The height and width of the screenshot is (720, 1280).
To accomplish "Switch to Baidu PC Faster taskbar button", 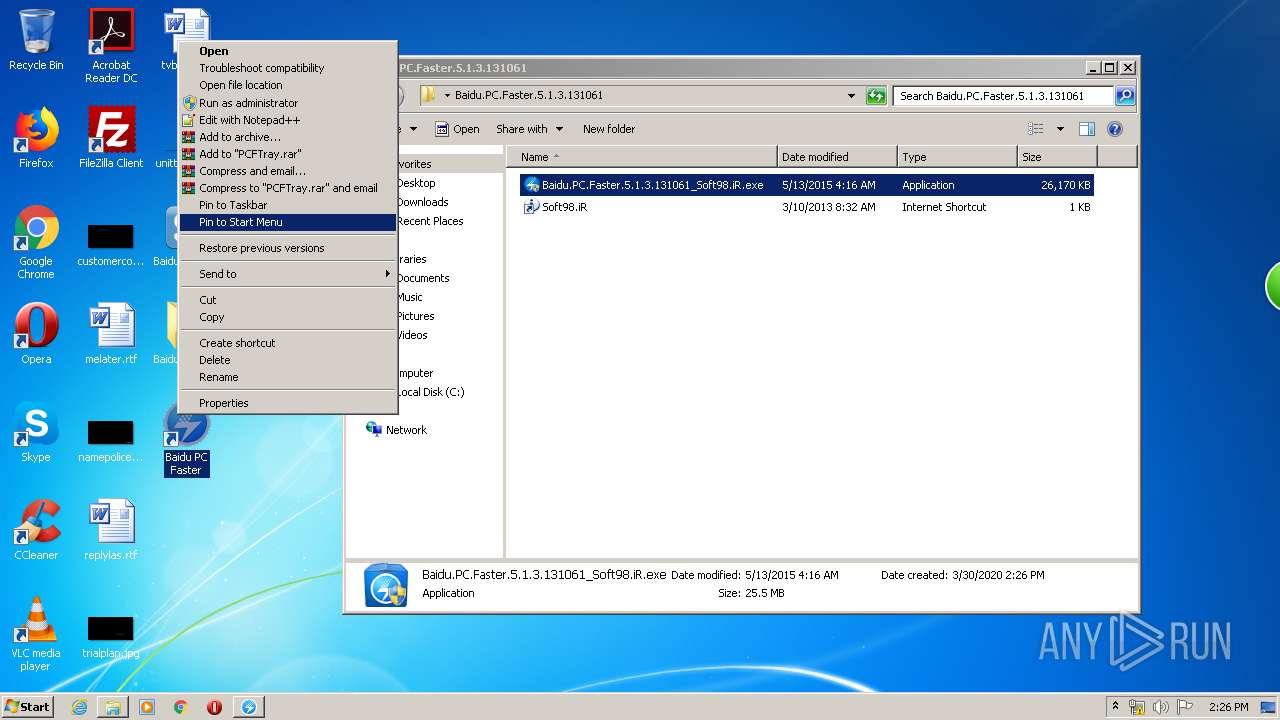I will 249,707.
